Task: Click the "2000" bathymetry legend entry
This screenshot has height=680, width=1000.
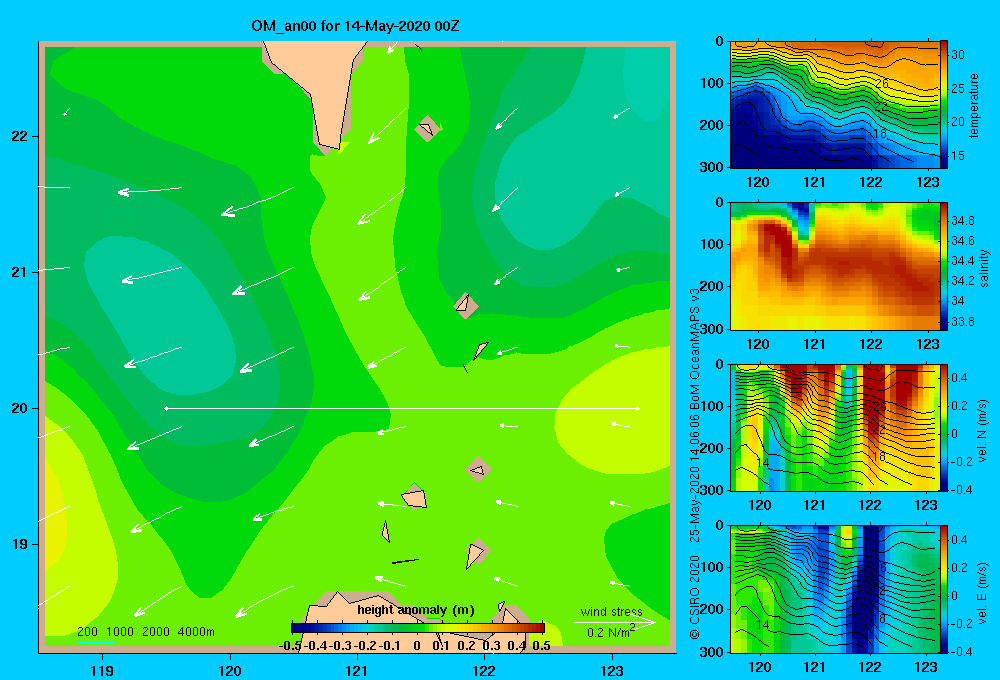Action: click(x=156, y=632)
